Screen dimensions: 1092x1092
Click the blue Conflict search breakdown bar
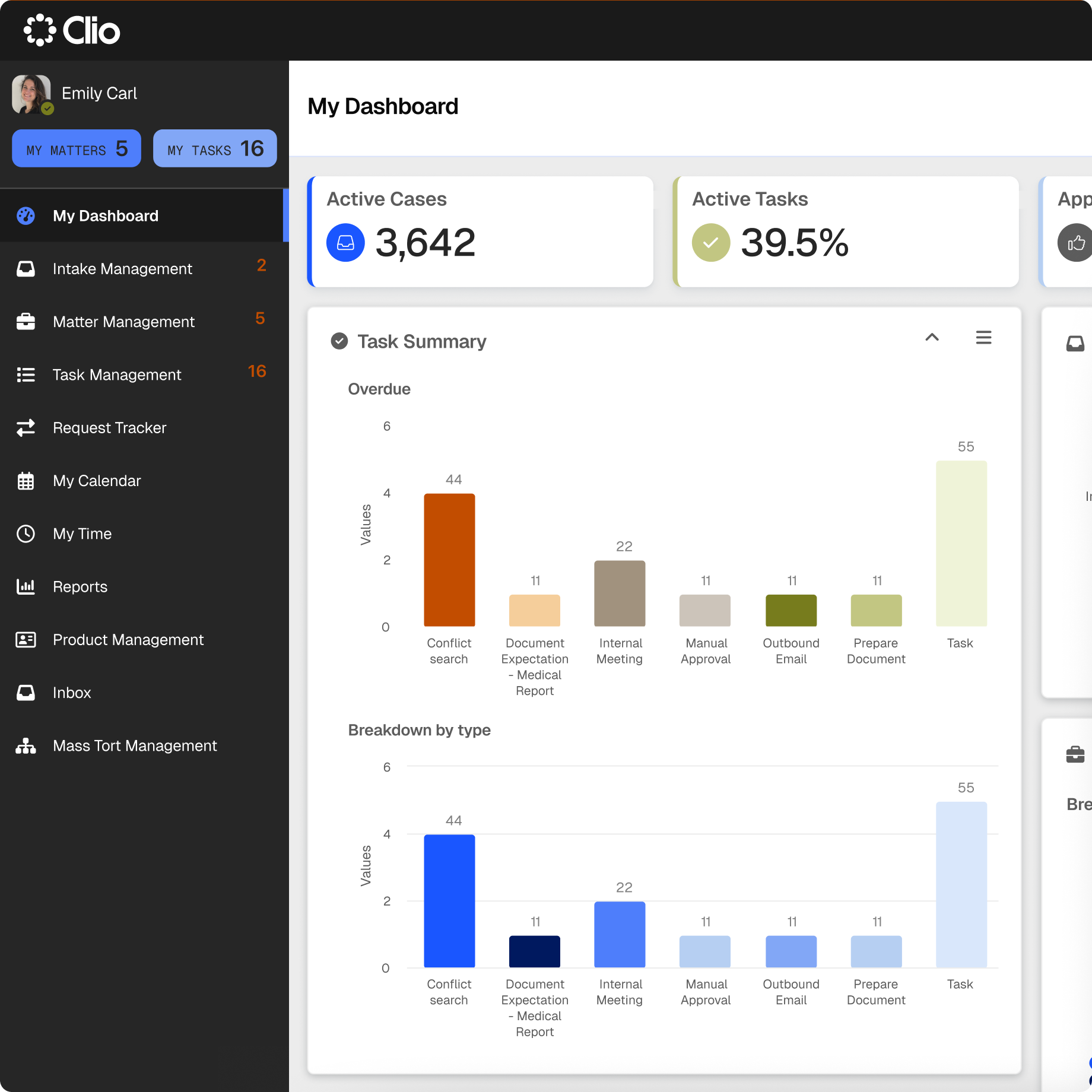[449, 901]
